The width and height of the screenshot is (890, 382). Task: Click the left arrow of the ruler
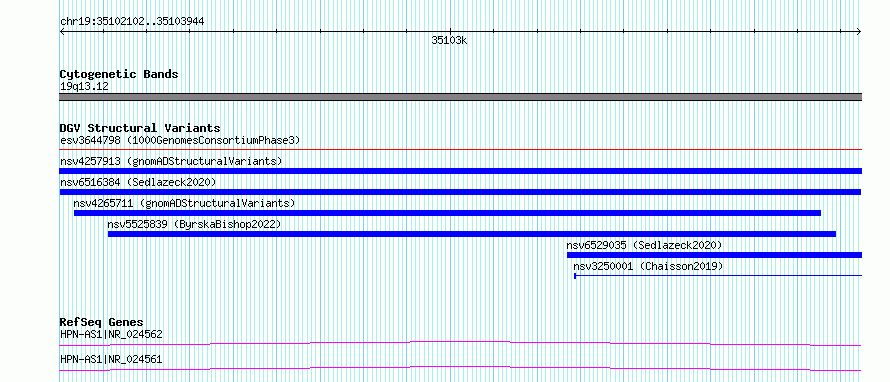[x=62, y=31]
